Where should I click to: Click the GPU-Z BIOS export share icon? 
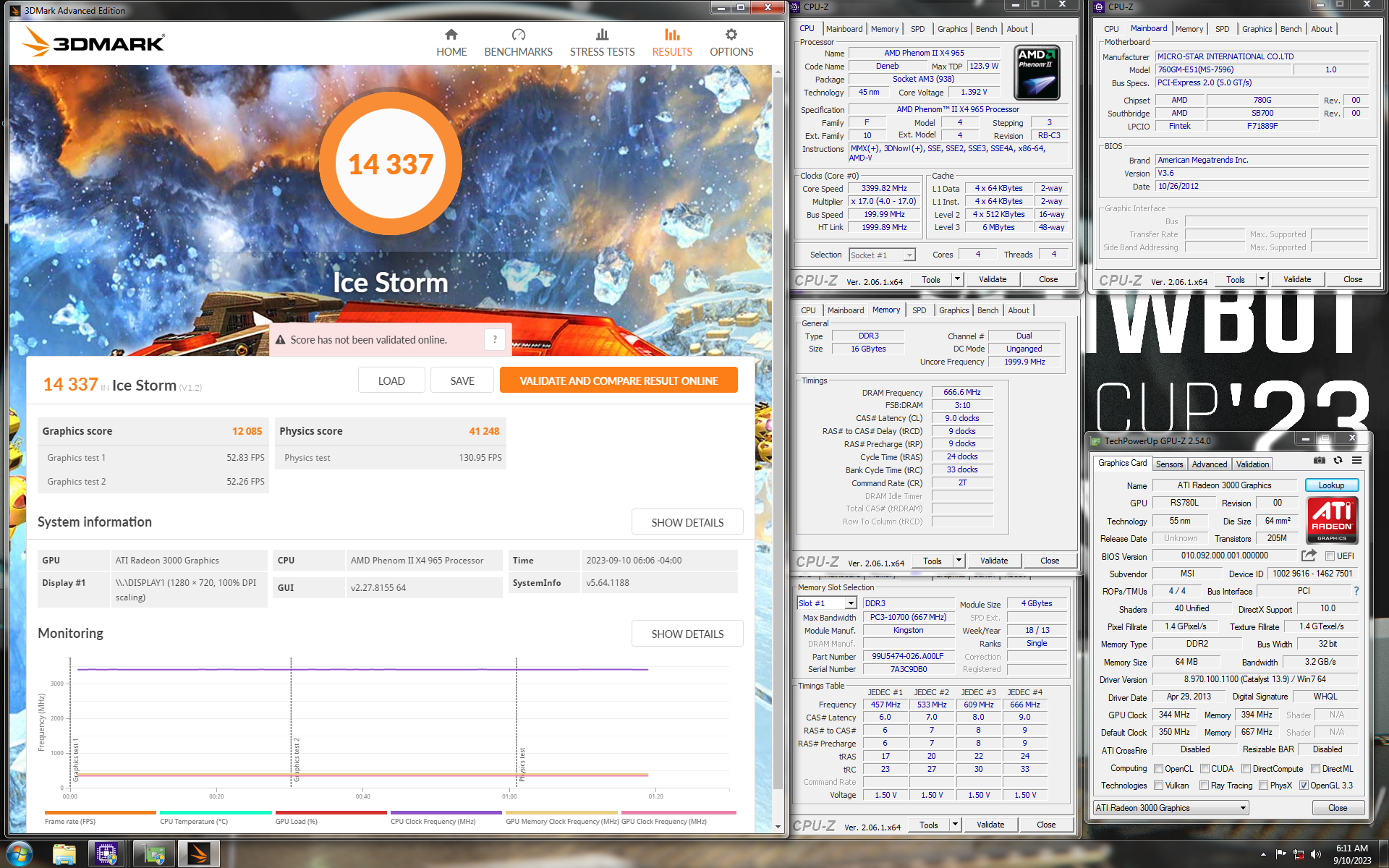point(1309,556)
